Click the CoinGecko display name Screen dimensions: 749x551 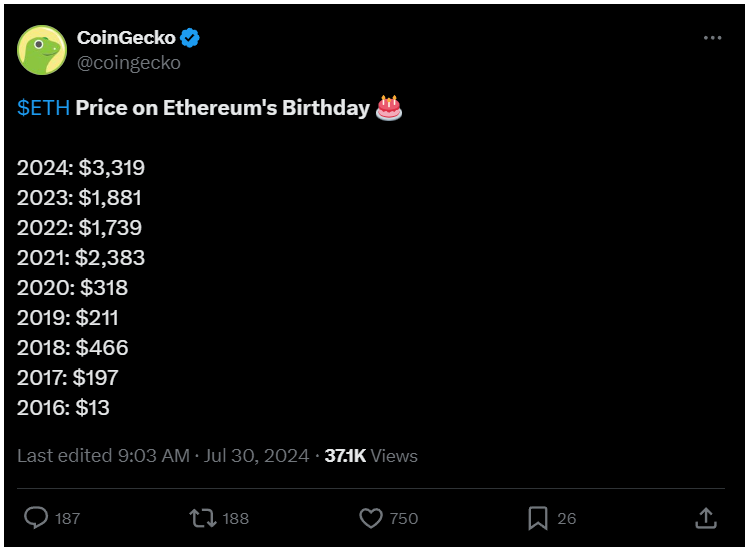point(126,38)
